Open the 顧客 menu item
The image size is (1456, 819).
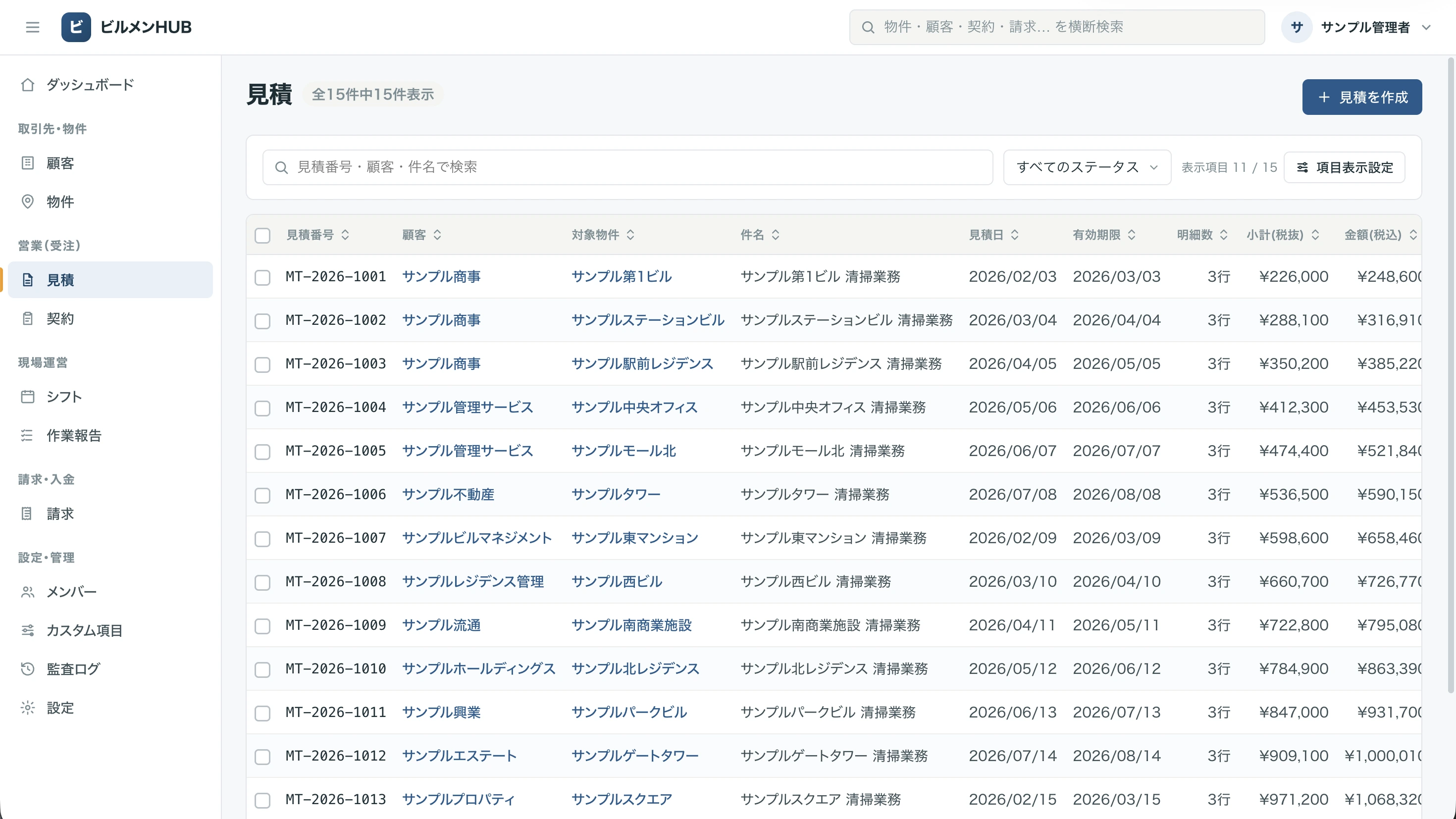point(110,163)
